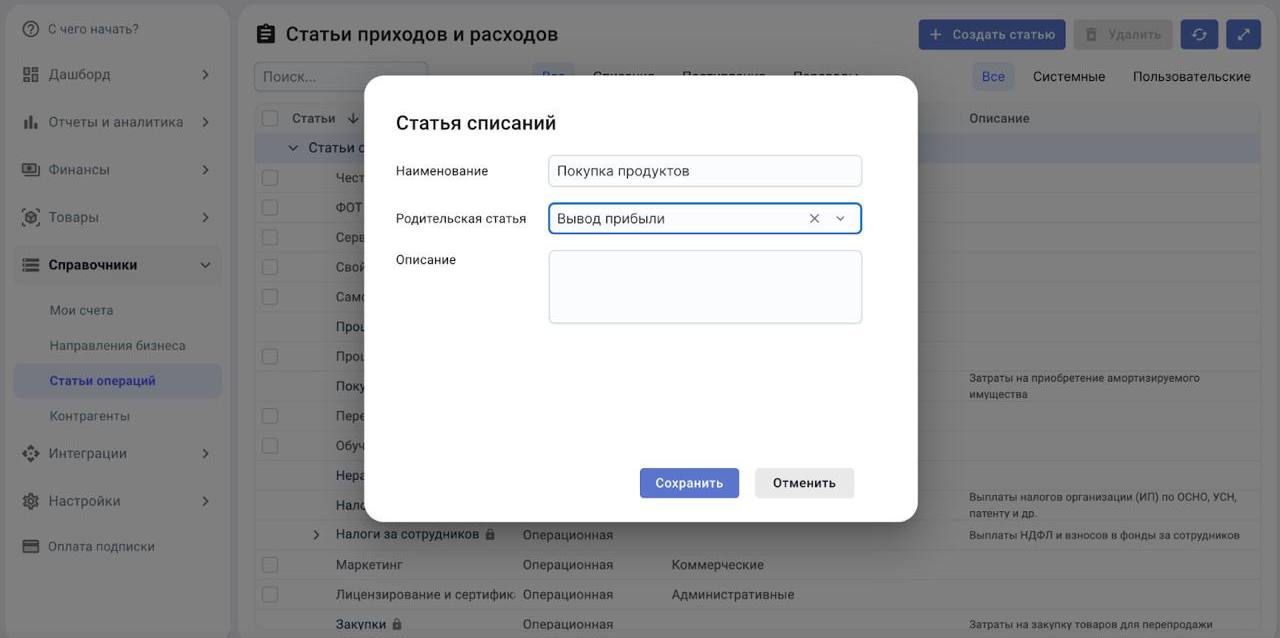The width and height of the screenshot is (1280, 638).
Task: Expand the Налоги за сотрудников tree row
Action: (x=316, y=535)
